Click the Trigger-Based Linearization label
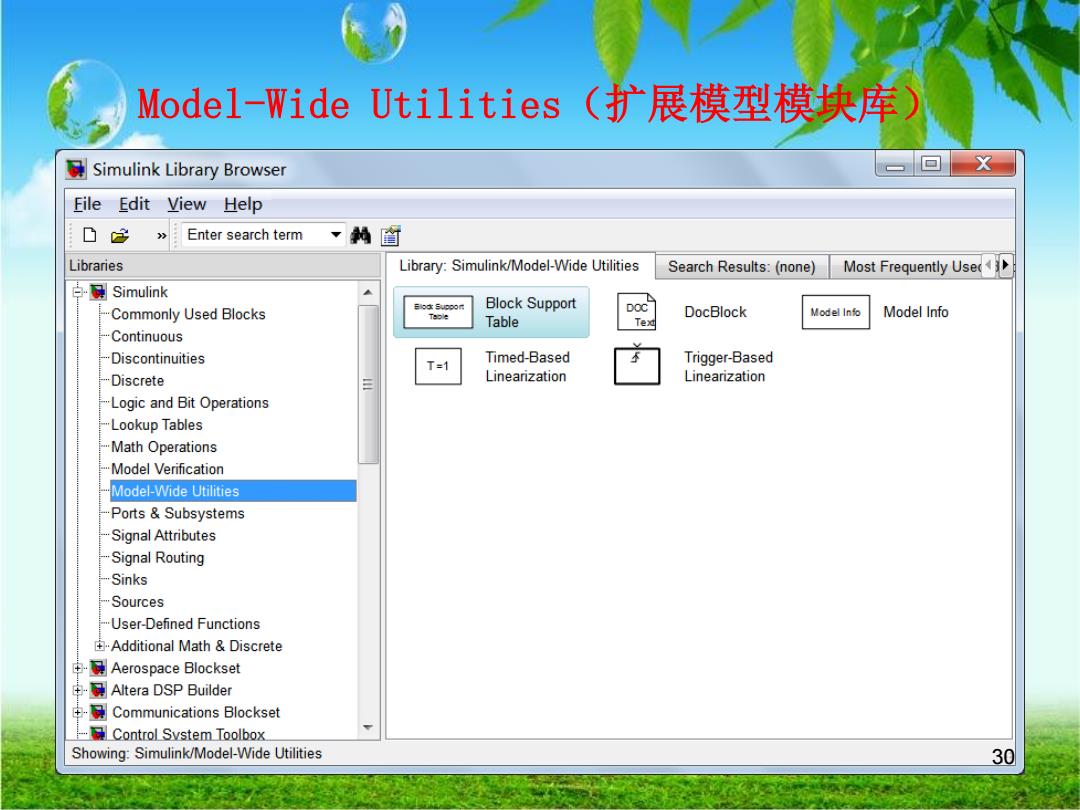The height and width of the screenshot is (810, 1080). (728, 366)
